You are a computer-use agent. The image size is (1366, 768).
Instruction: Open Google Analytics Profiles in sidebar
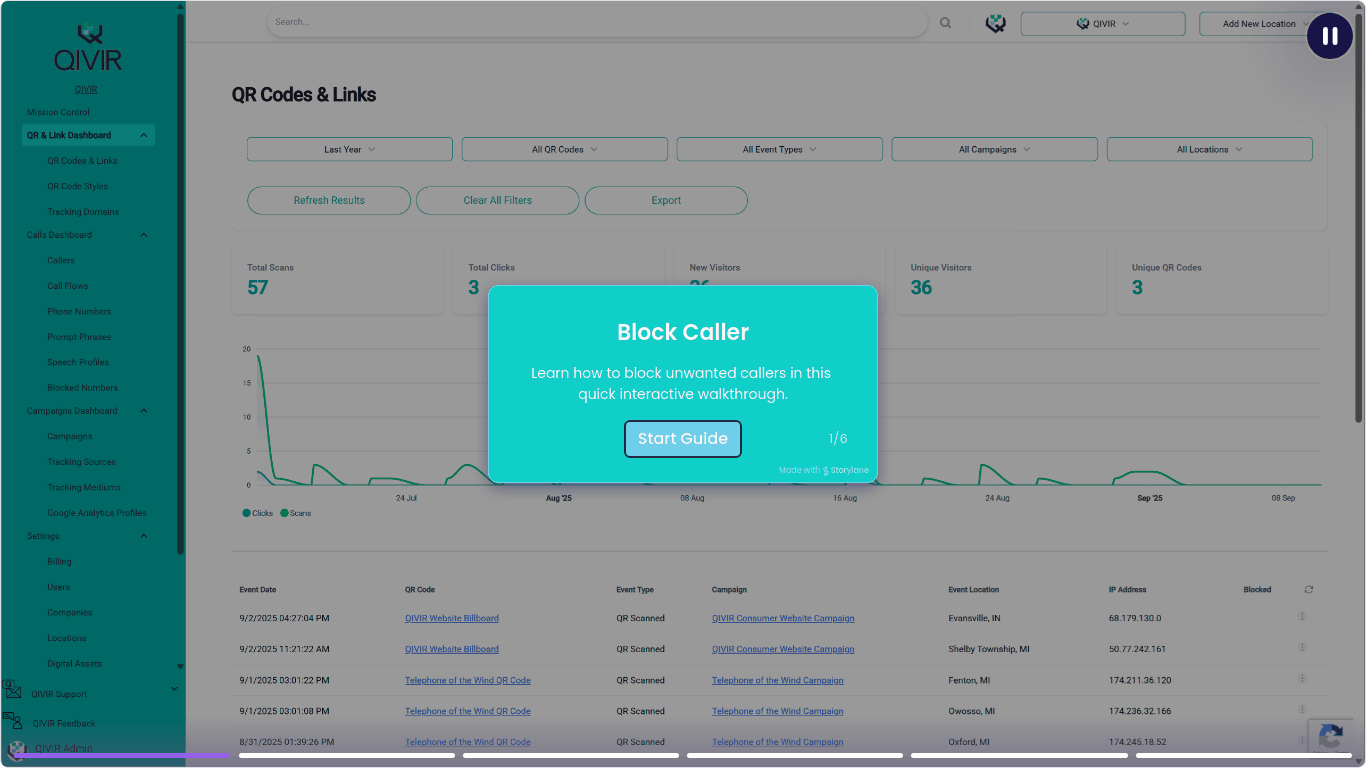pos(97,513)
